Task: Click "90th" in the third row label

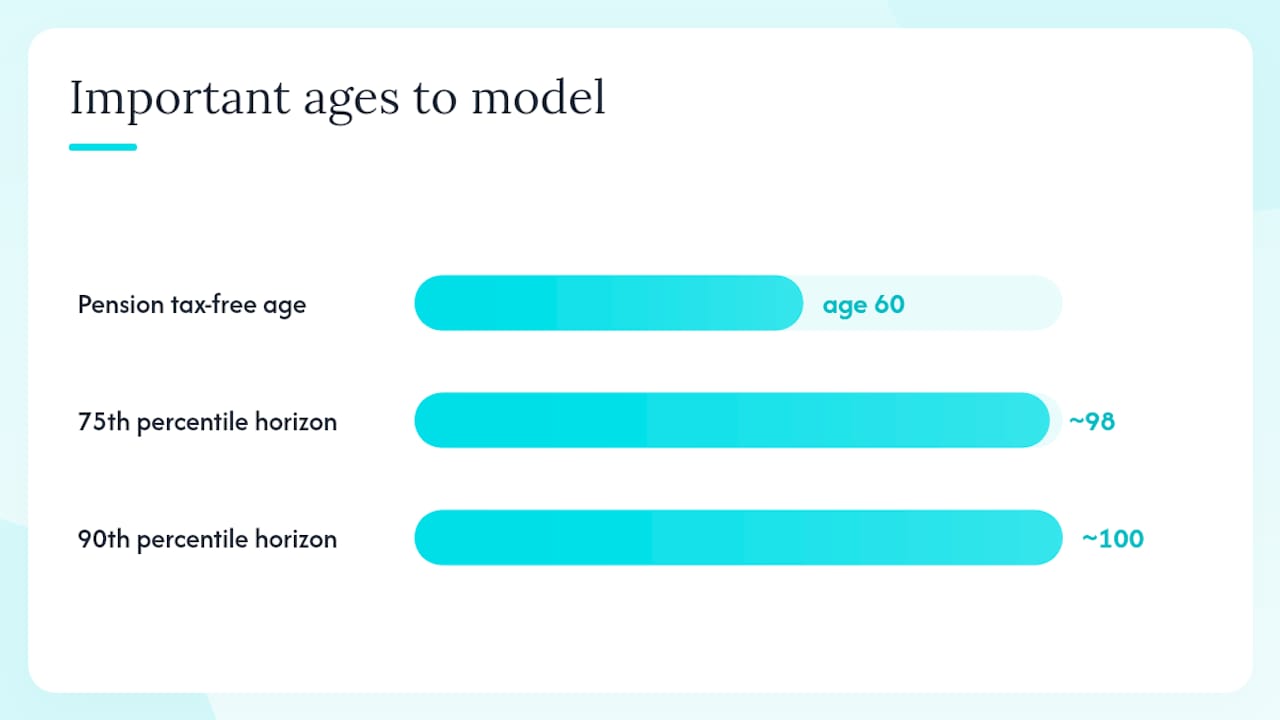Action: 104,539
